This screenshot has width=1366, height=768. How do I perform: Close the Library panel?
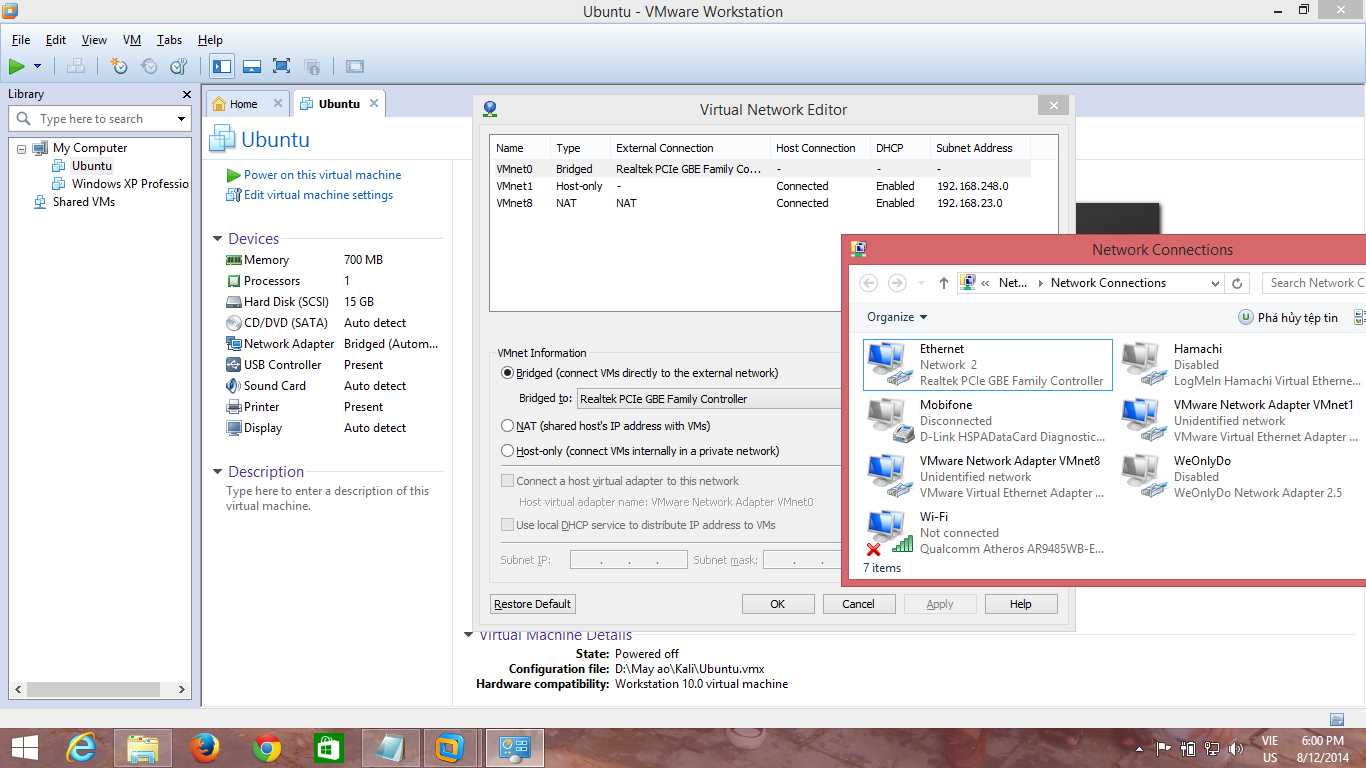pos(186,94)
